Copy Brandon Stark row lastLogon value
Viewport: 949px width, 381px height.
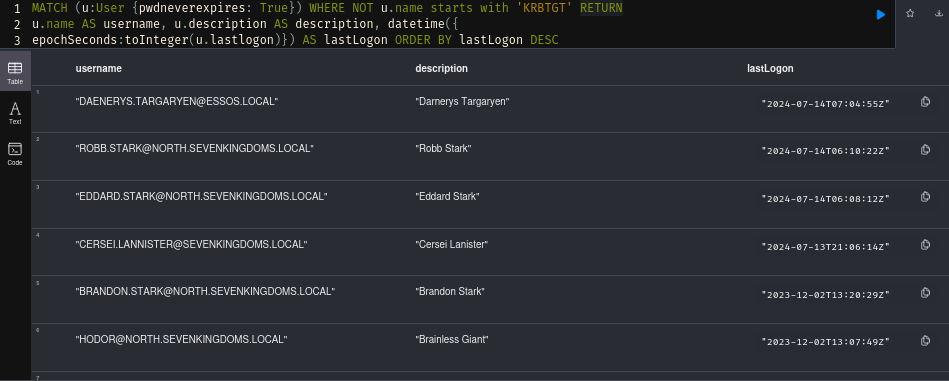[925, 293]
